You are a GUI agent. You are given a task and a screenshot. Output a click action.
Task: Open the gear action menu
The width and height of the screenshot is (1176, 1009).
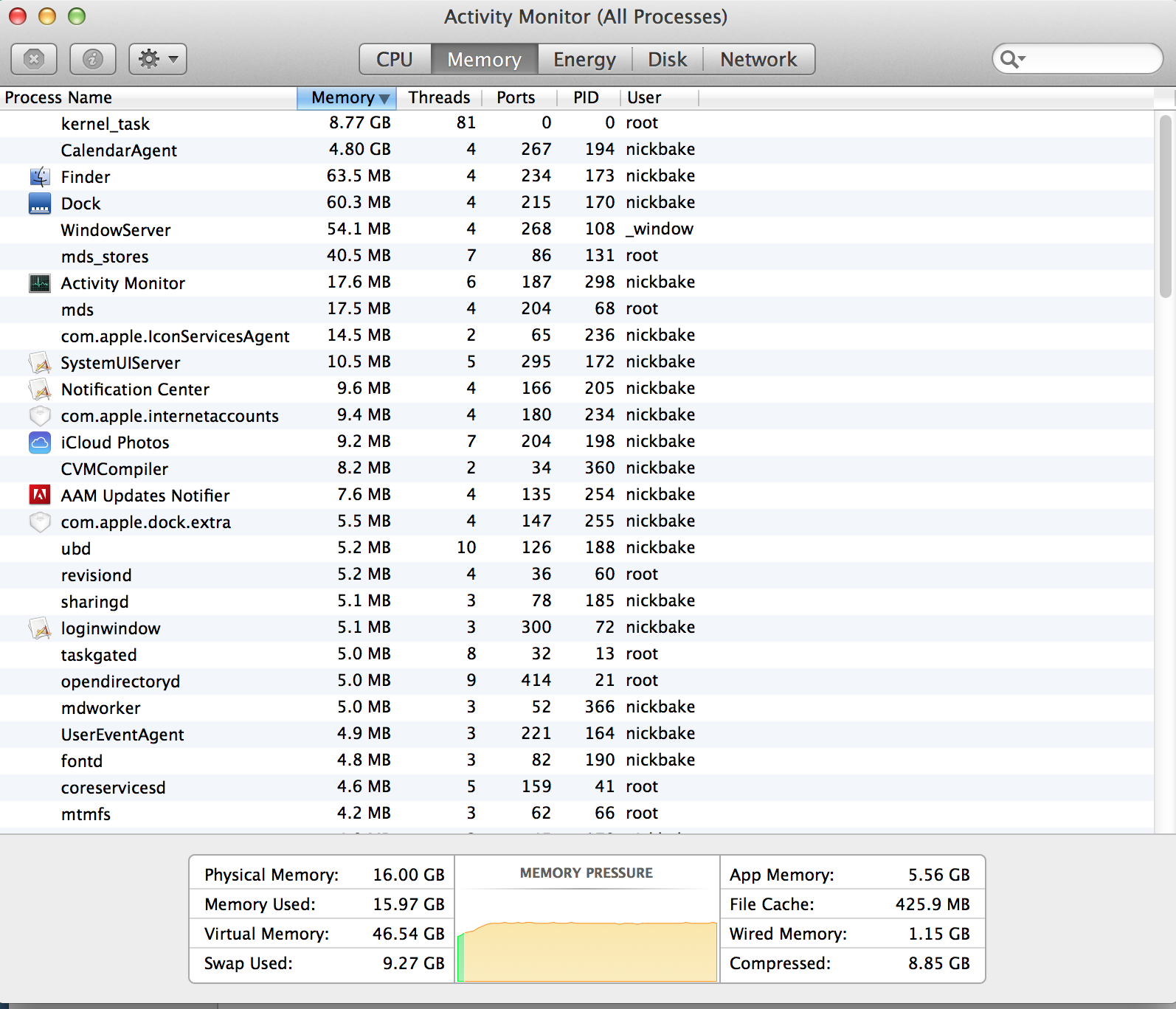[x=158, y=59]
